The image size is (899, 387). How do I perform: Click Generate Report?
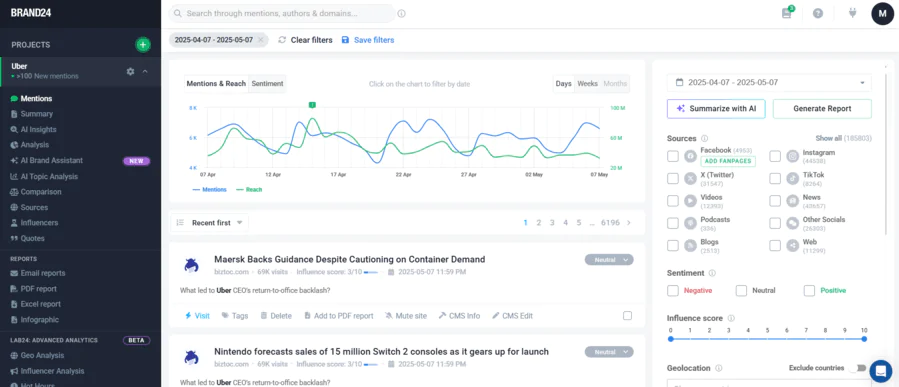point(822,108)
